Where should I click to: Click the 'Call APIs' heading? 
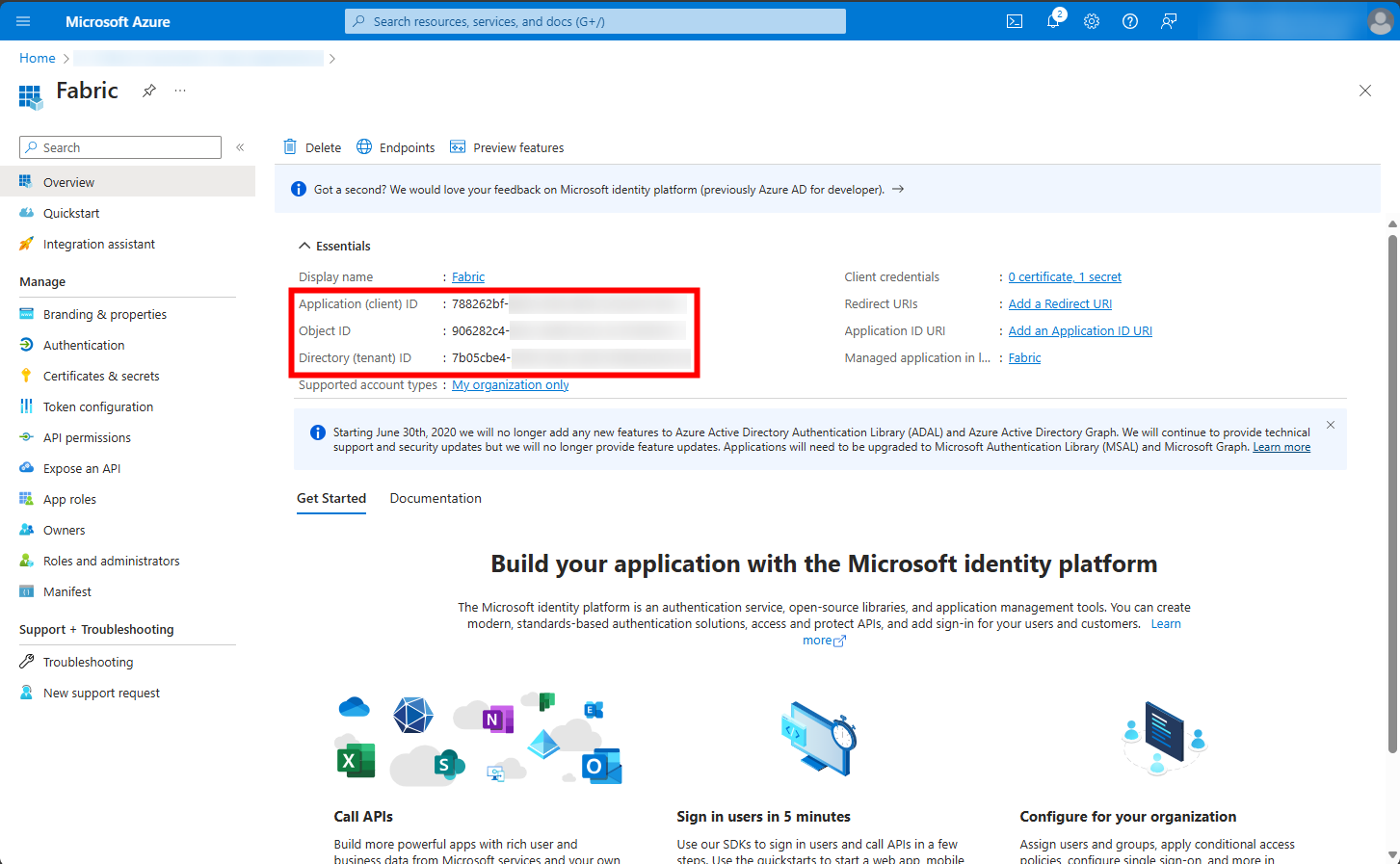pyautogui.click(x=363, y=816)
